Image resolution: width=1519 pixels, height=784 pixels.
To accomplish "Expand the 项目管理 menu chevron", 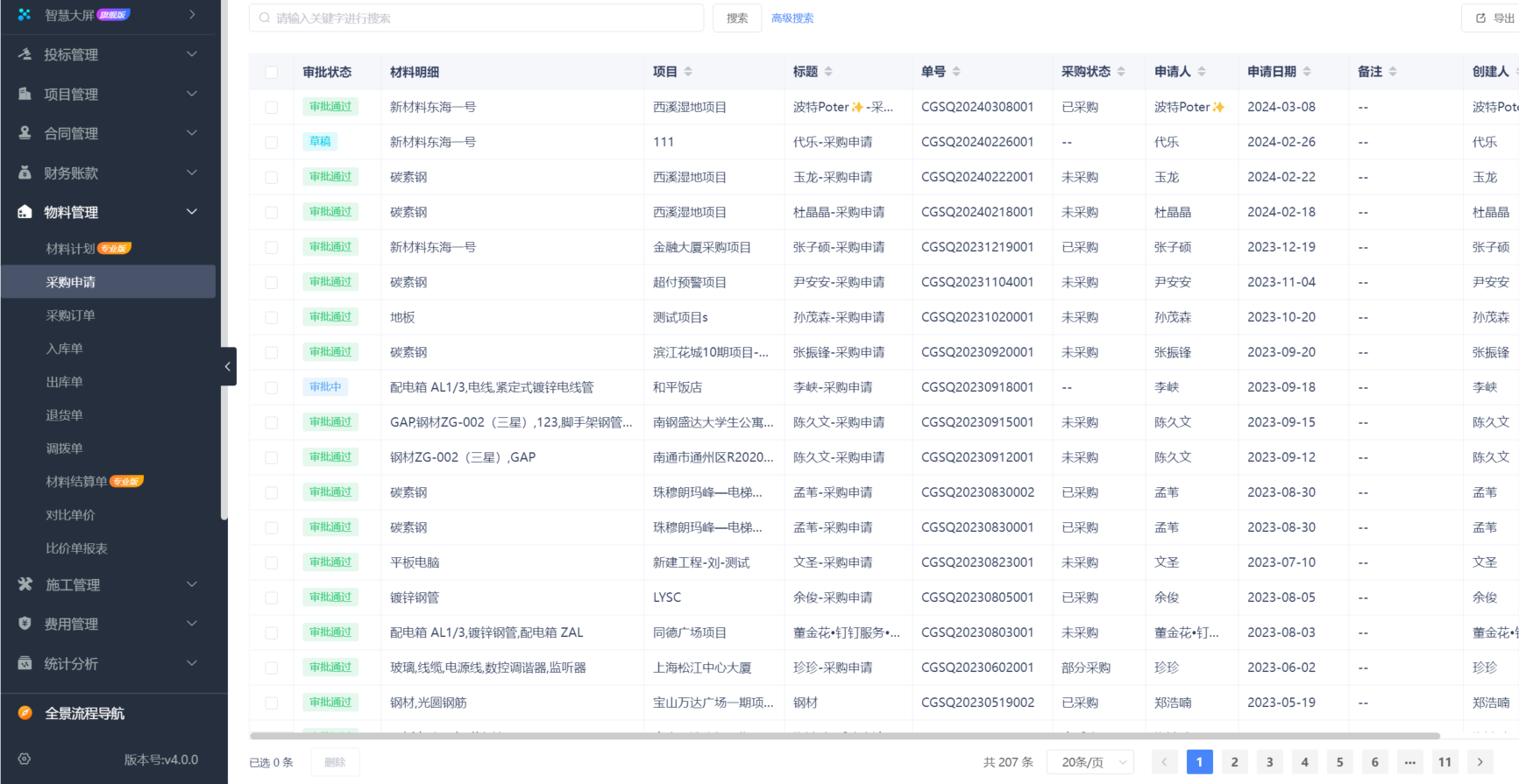I will 192,94.
